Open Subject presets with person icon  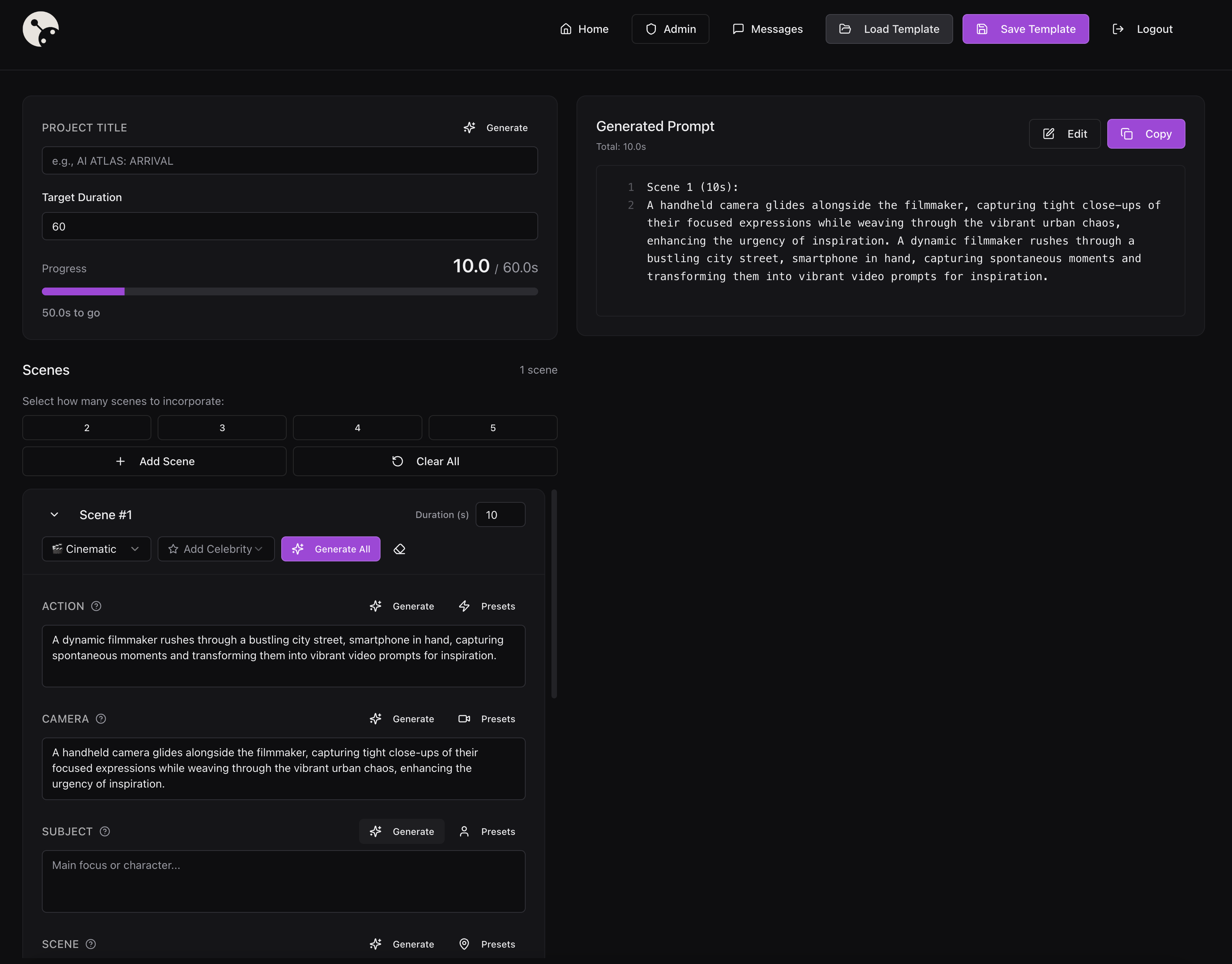(487, 831)
